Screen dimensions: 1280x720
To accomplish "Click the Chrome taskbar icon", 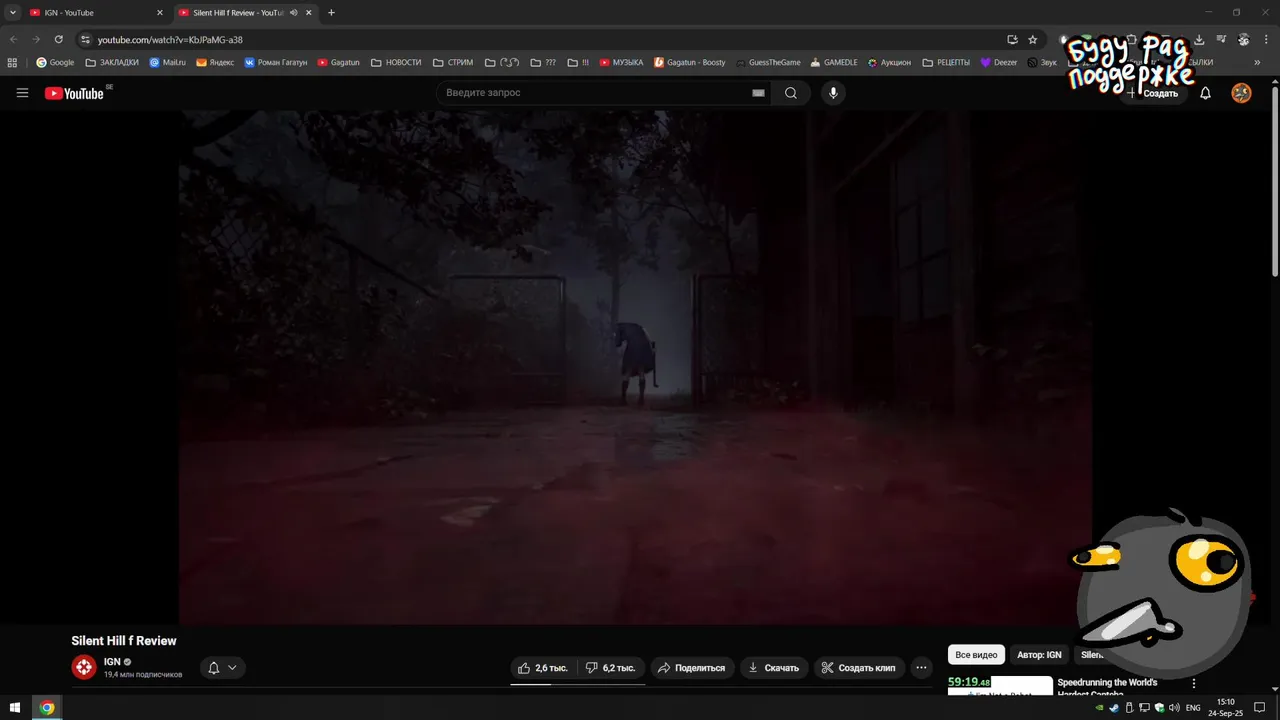I will click(46, 707).
